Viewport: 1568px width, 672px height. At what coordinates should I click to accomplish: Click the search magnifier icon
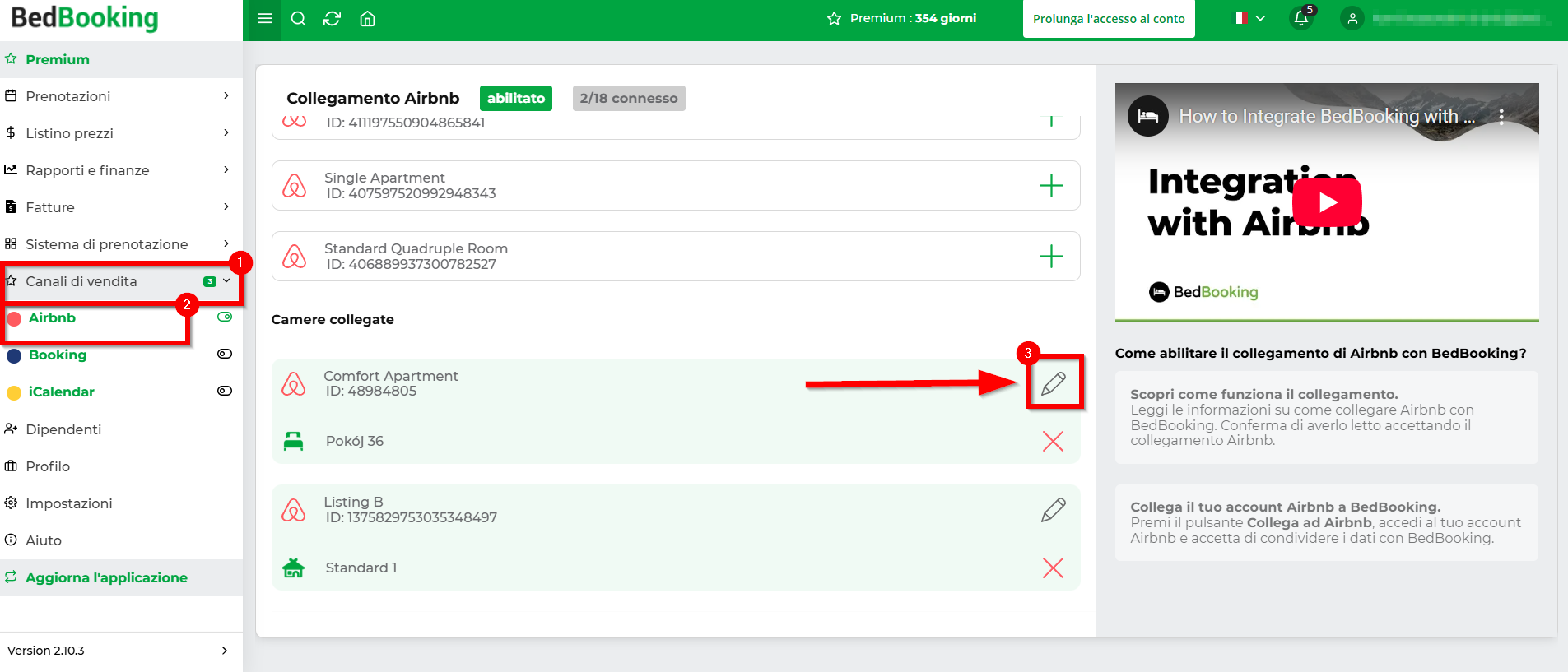point(299,18)
